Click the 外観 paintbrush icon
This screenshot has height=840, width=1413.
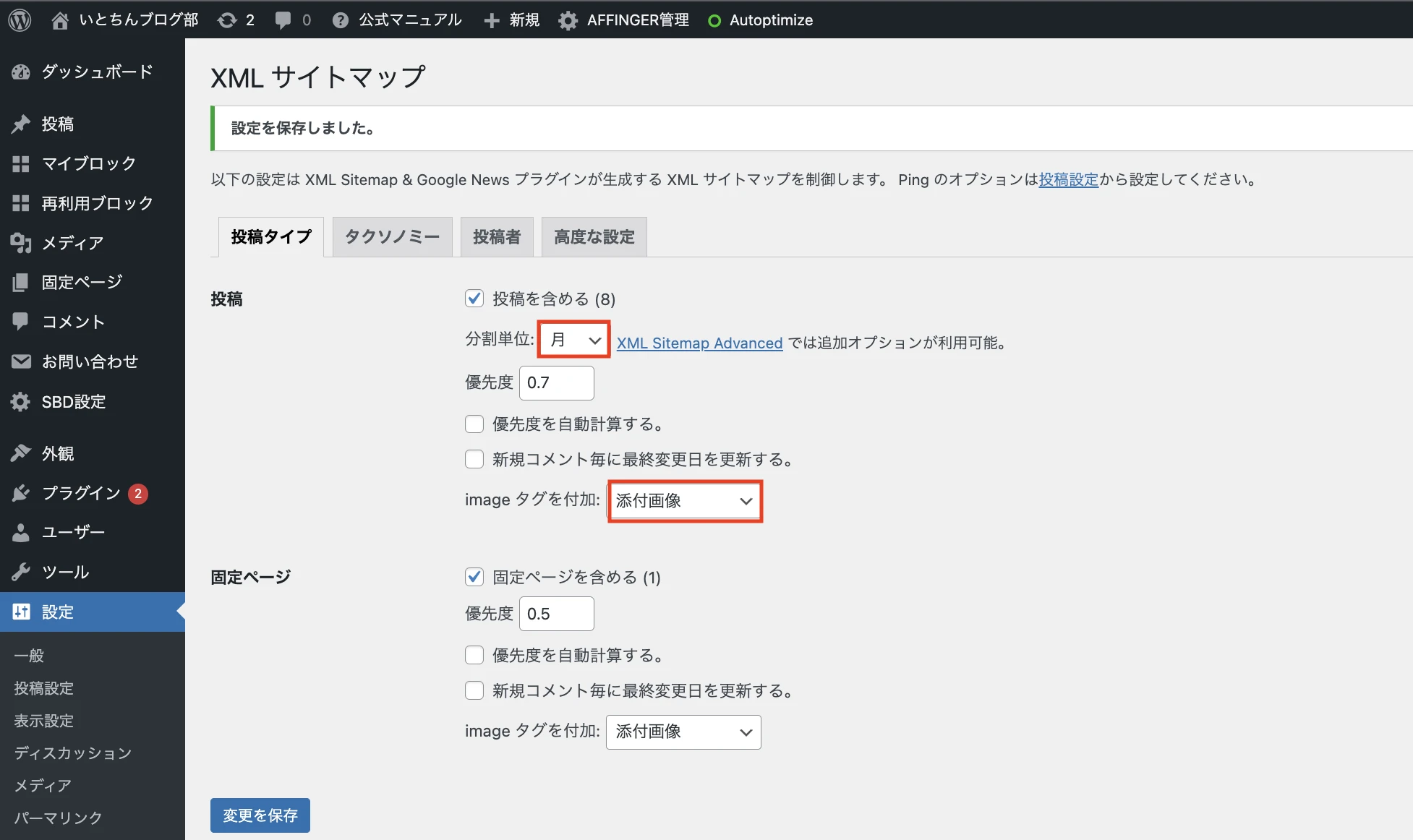(21, 453)
